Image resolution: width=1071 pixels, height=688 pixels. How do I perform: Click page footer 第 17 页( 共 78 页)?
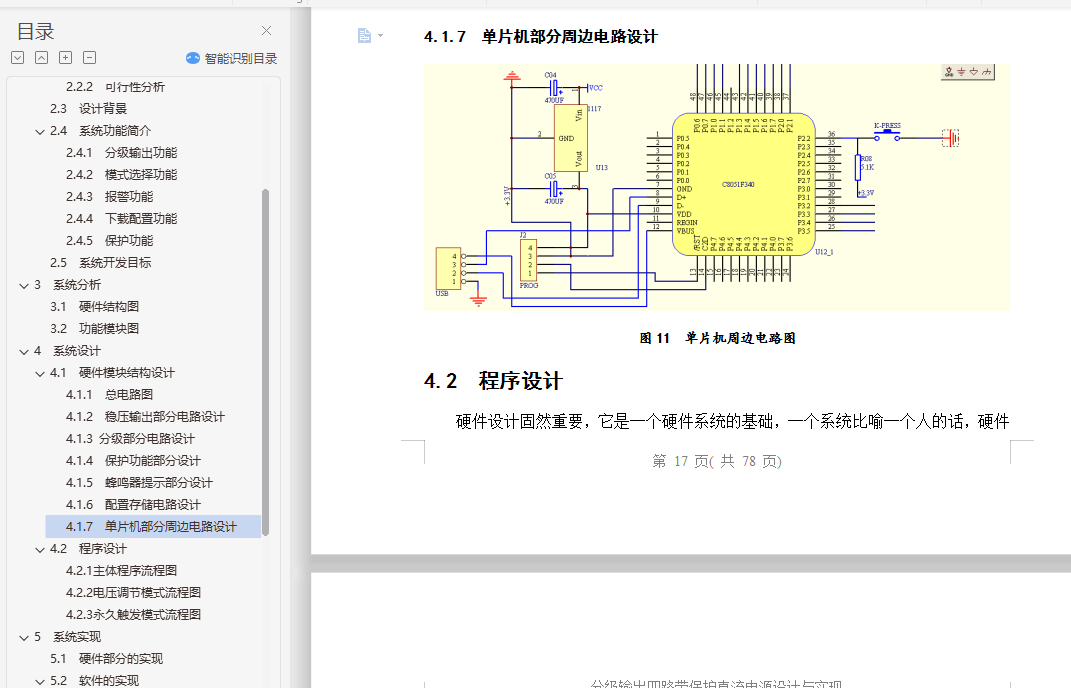pyautogui.click(x=717, y=461)
